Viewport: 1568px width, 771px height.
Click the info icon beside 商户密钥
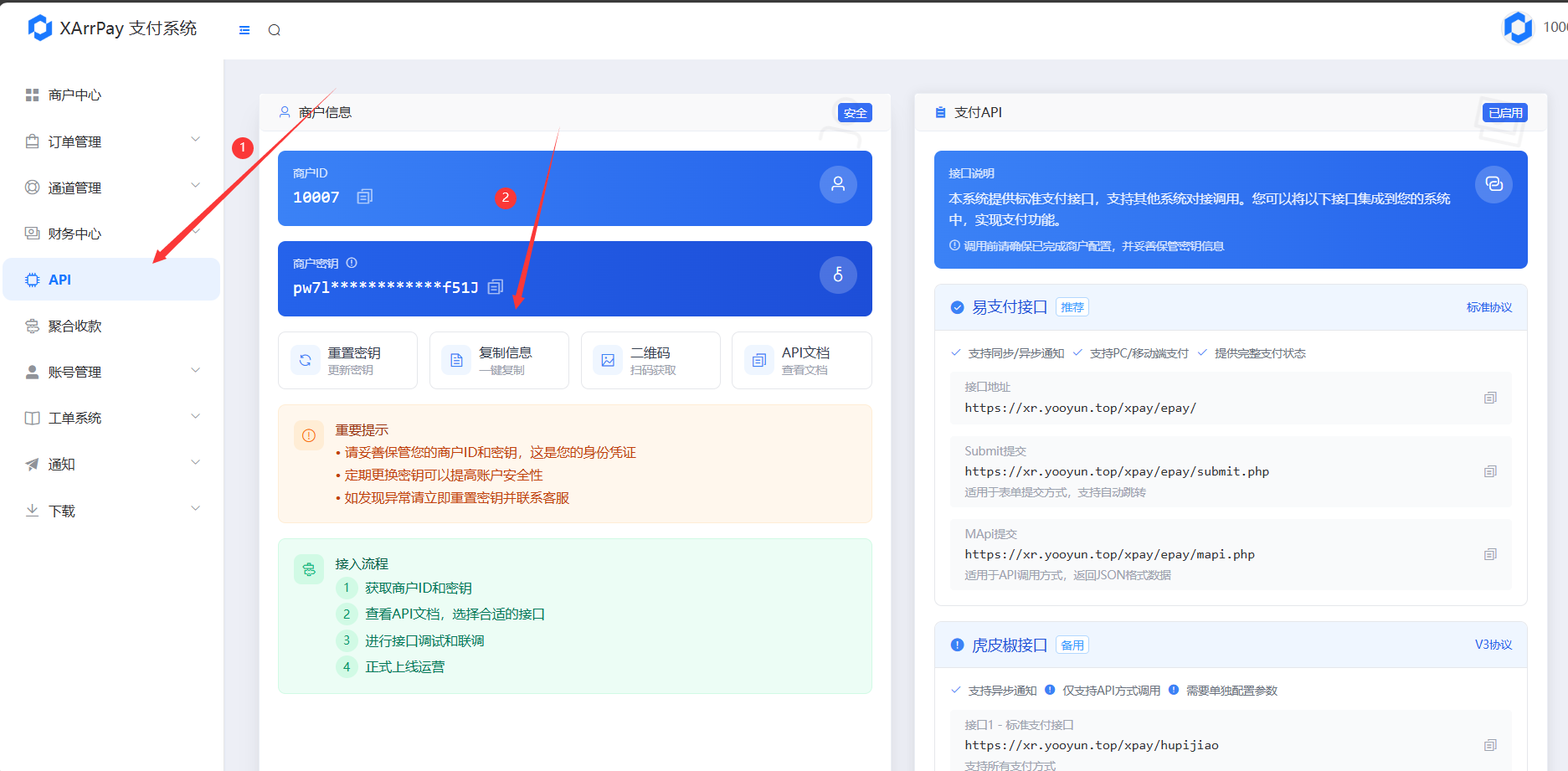point(352,262)
